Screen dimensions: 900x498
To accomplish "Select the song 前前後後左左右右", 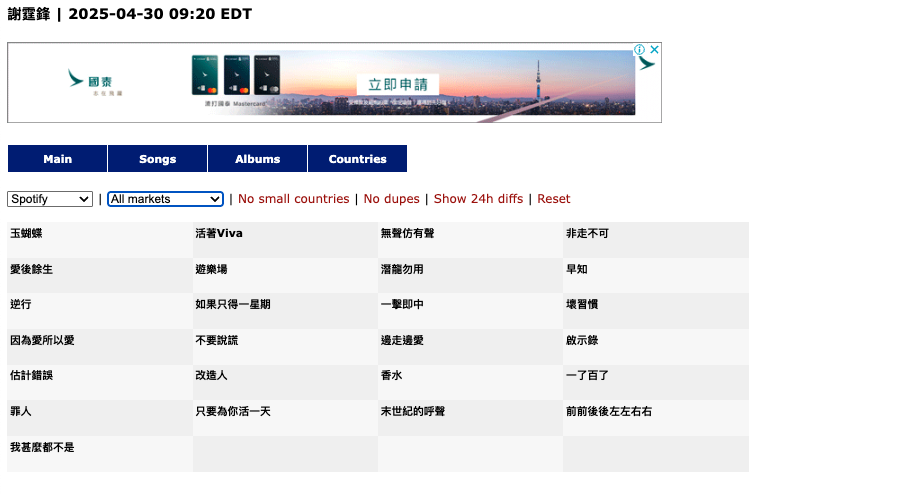I will click(x=609, y=411).
